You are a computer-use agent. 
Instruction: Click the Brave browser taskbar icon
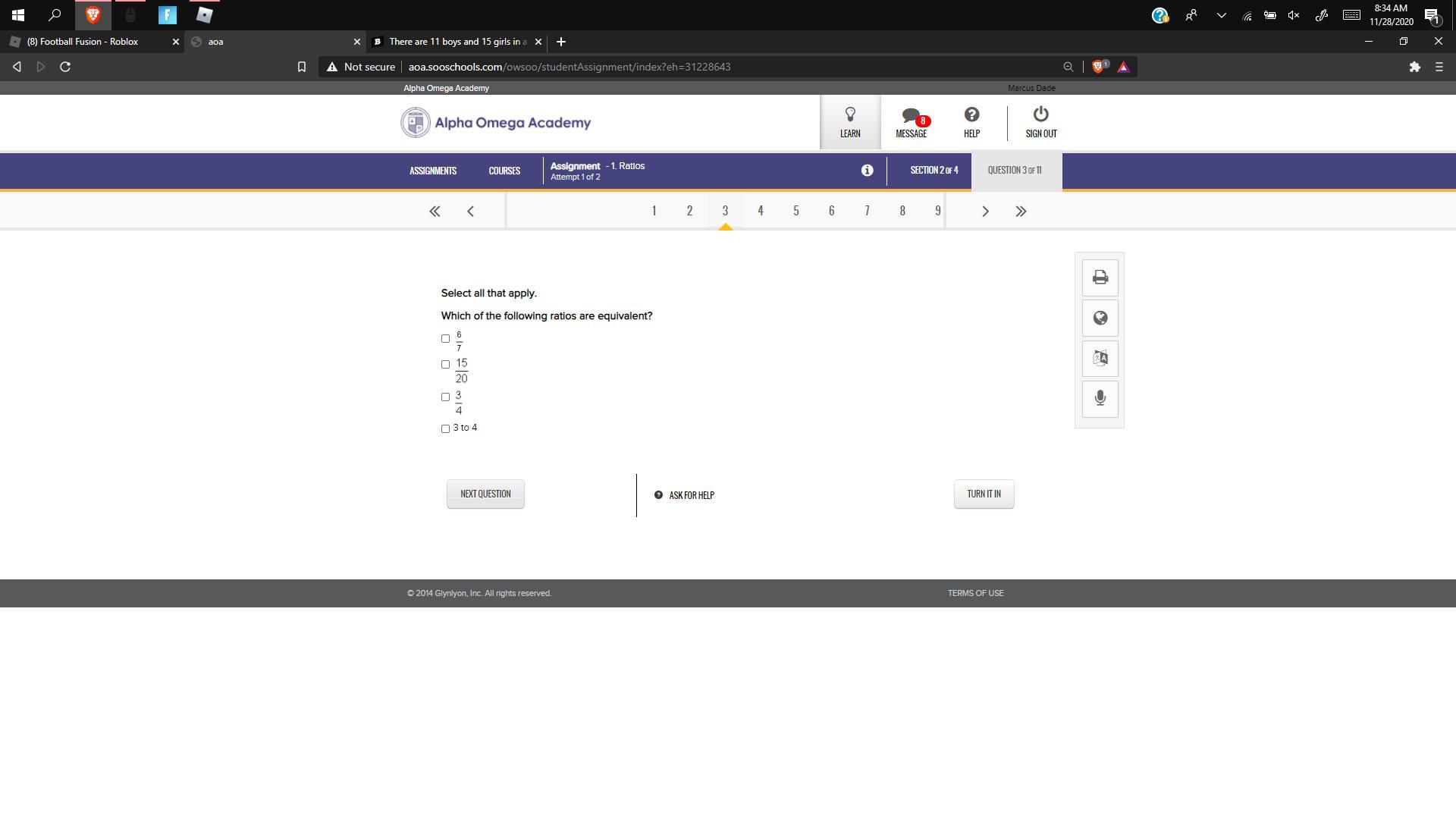click(93, 14)
